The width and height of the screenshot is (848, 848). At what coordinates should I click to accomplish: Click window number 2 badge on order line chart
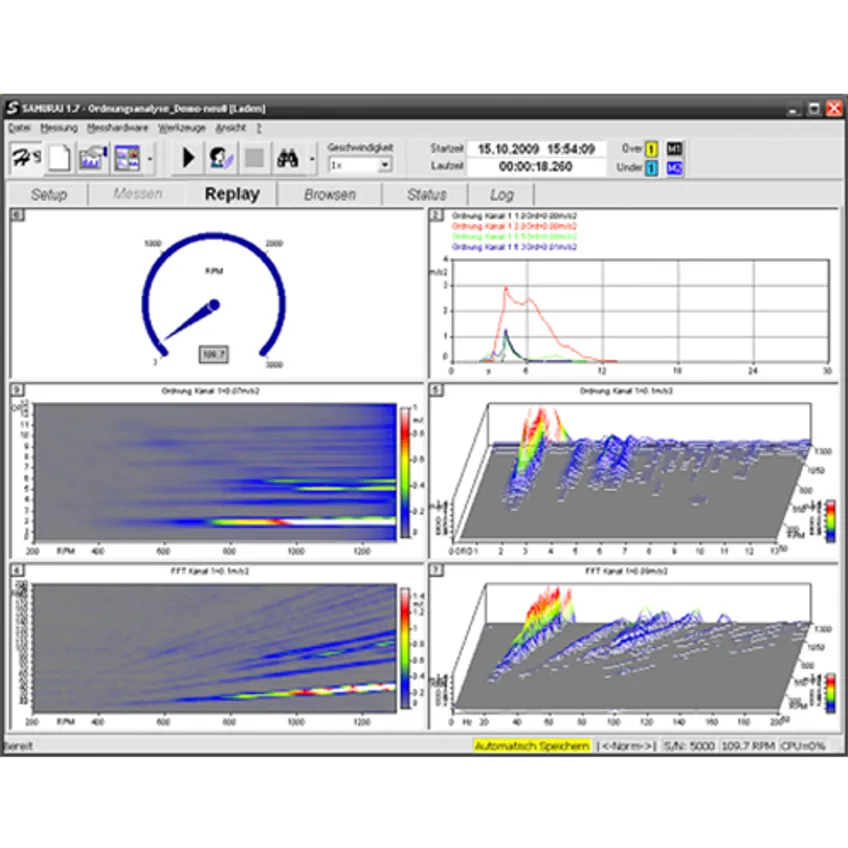coord(436,215)
